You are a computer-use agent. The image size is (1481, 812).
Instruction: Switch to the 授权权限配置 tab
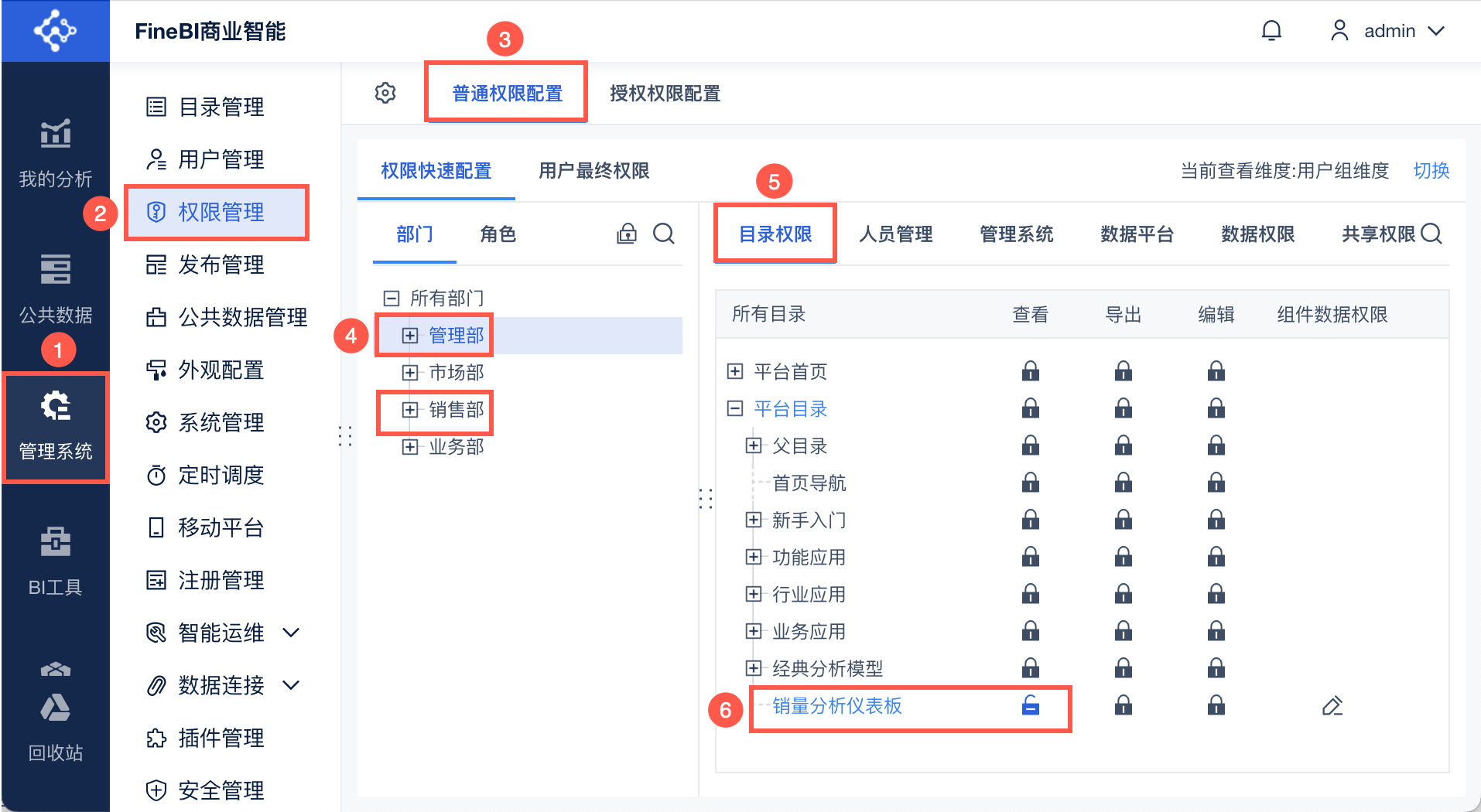[665, 94]
